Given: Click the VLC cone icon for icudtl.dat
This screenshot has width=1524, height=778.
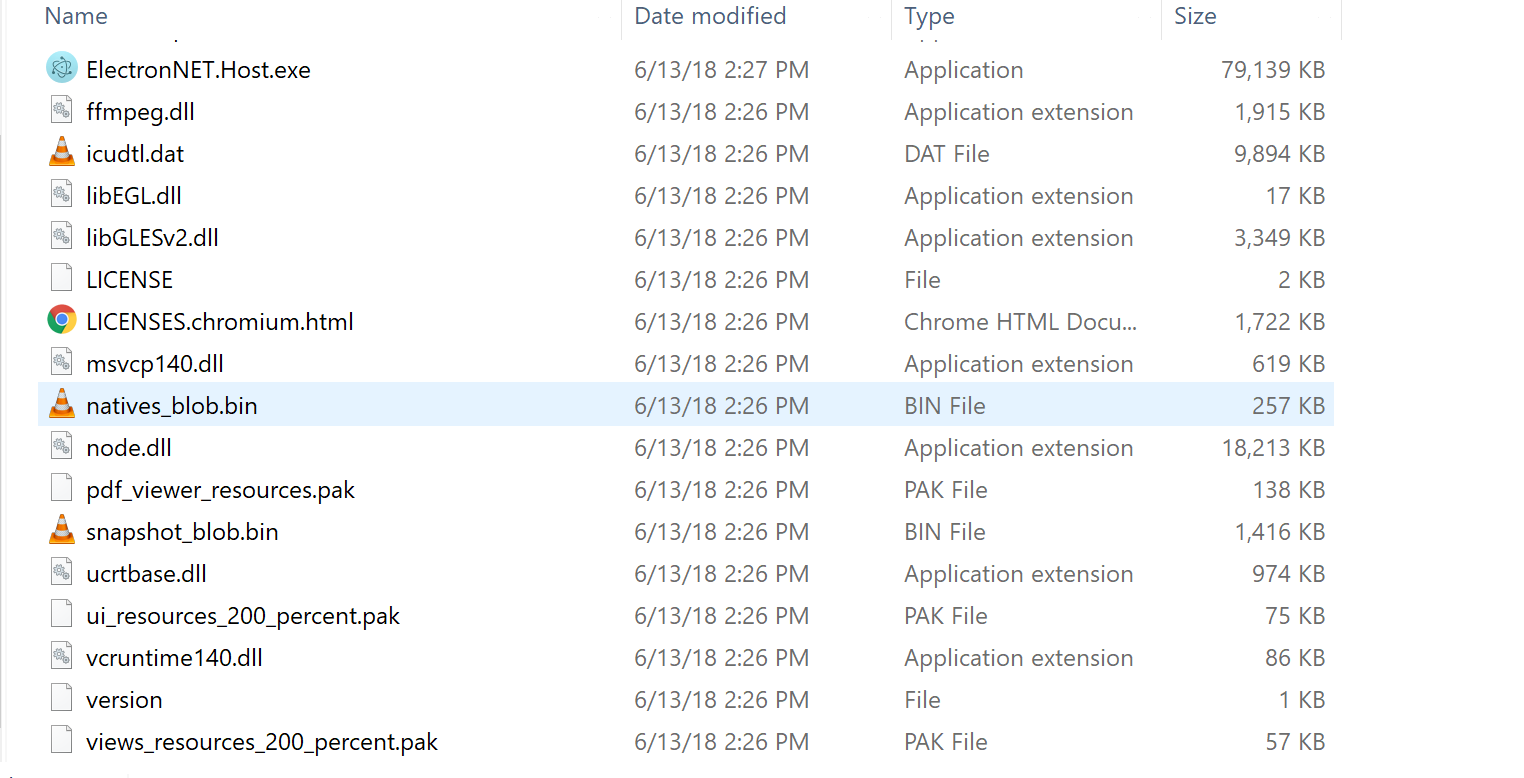Looking at the screenshot, I should (x=61, y=153).
